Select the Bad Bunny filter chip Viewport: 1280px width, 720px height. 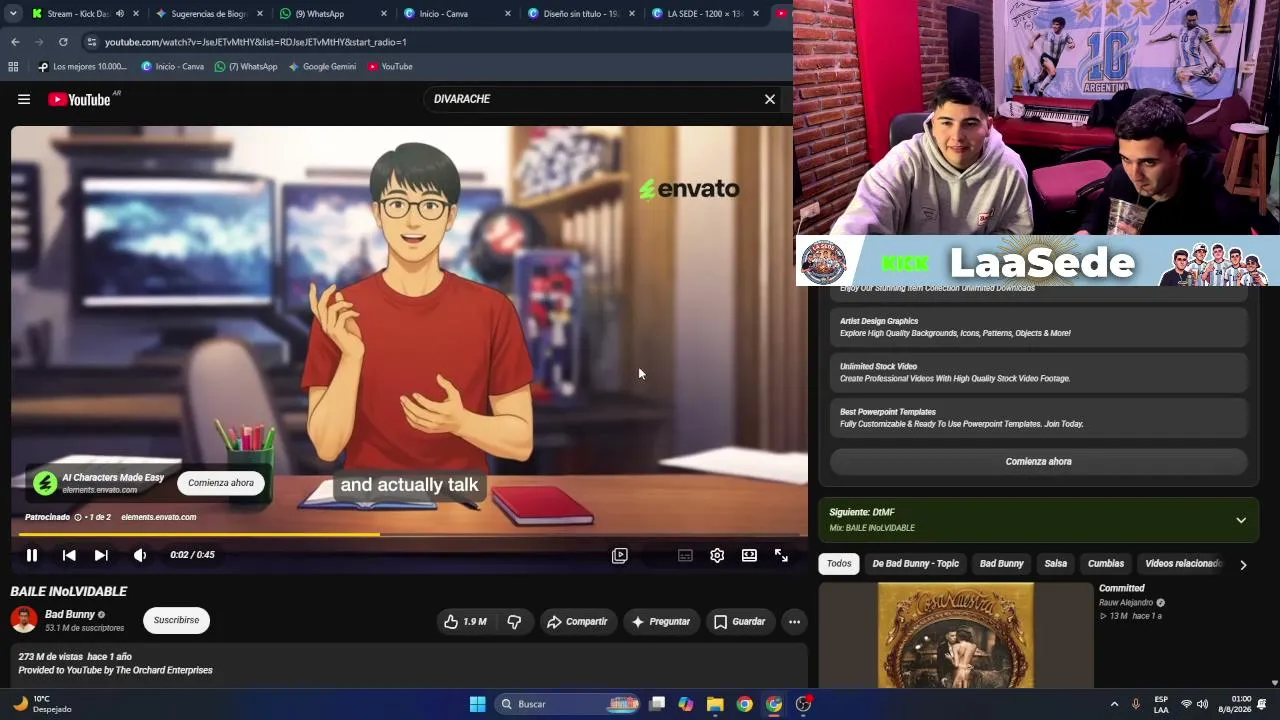[1001, 564]
